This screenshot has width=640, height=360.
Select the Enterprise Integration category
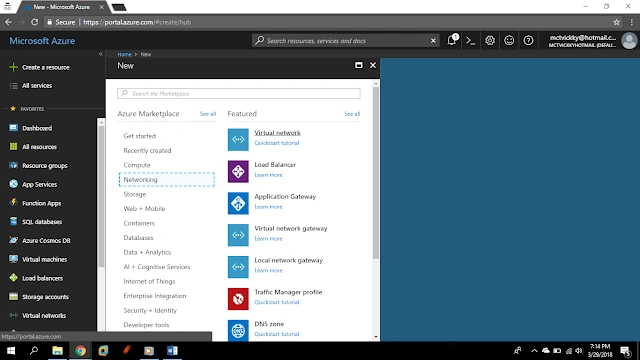tap(155, 296)
